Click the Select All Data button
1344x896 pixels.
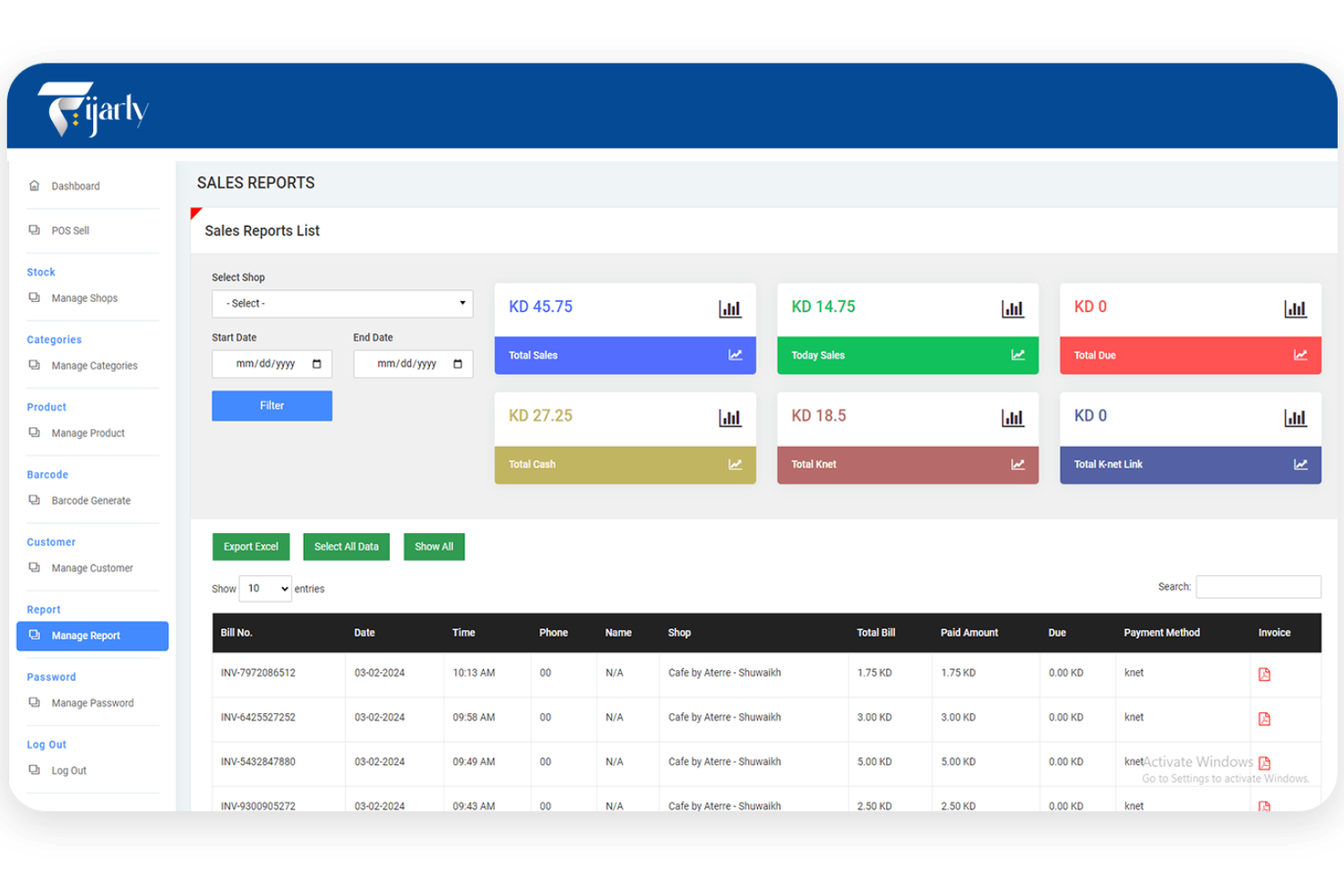point(346,547)
